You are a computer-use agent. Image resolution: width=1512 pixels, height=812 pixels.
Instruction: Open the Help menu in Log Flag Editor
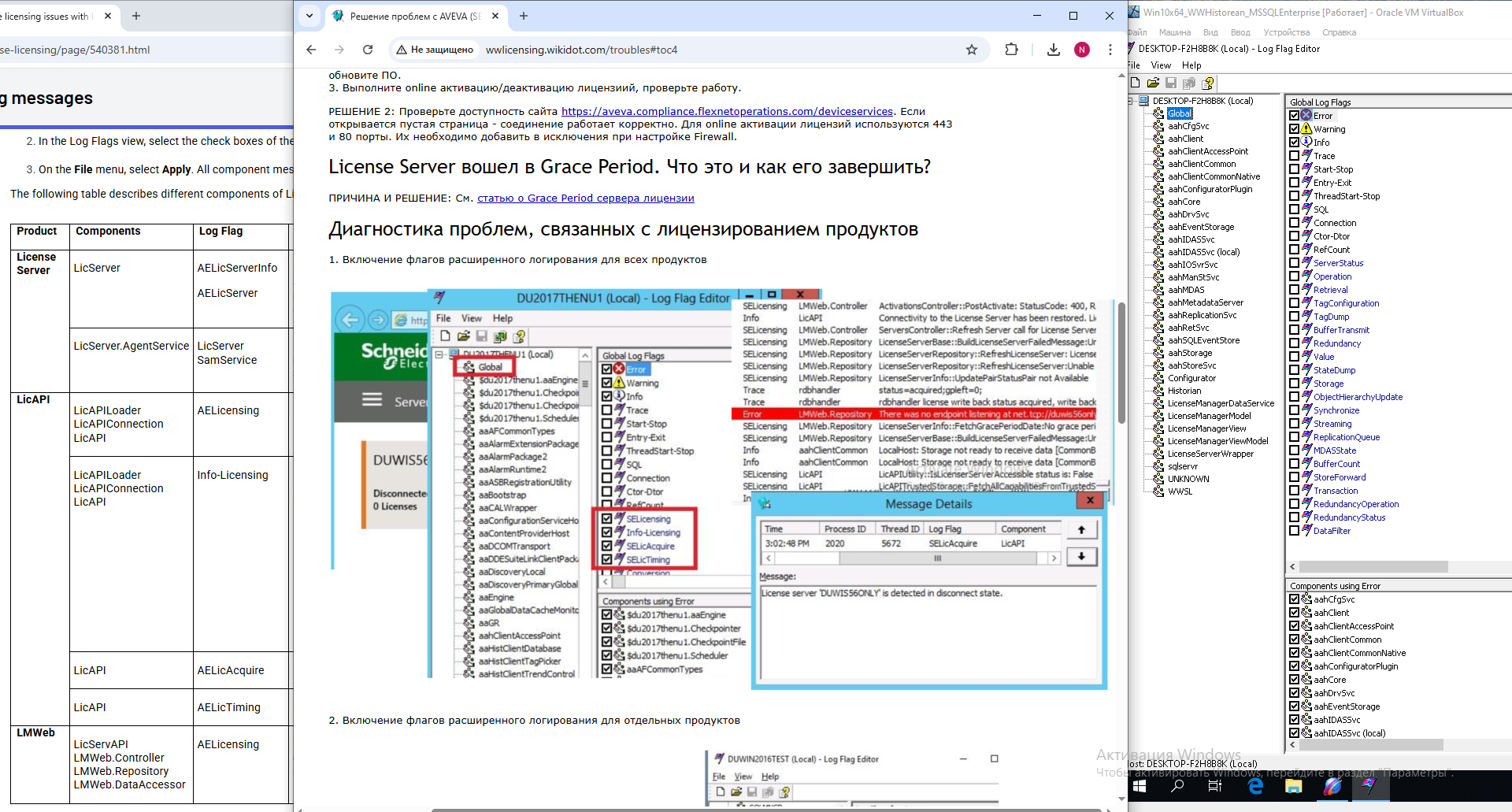[x=1191, y=65]
